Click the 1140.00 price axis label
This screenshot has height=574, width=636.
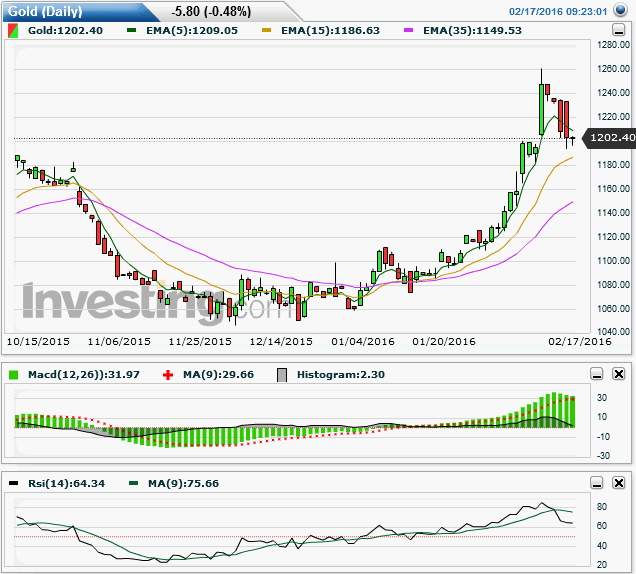pyautogui.click(x=613, y=213)
